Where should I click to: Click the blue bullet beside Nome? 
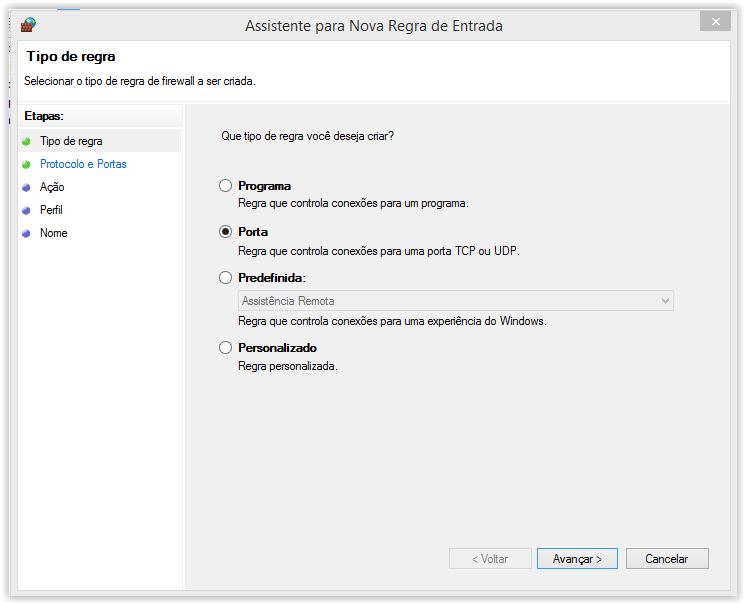tap(26, 234)
